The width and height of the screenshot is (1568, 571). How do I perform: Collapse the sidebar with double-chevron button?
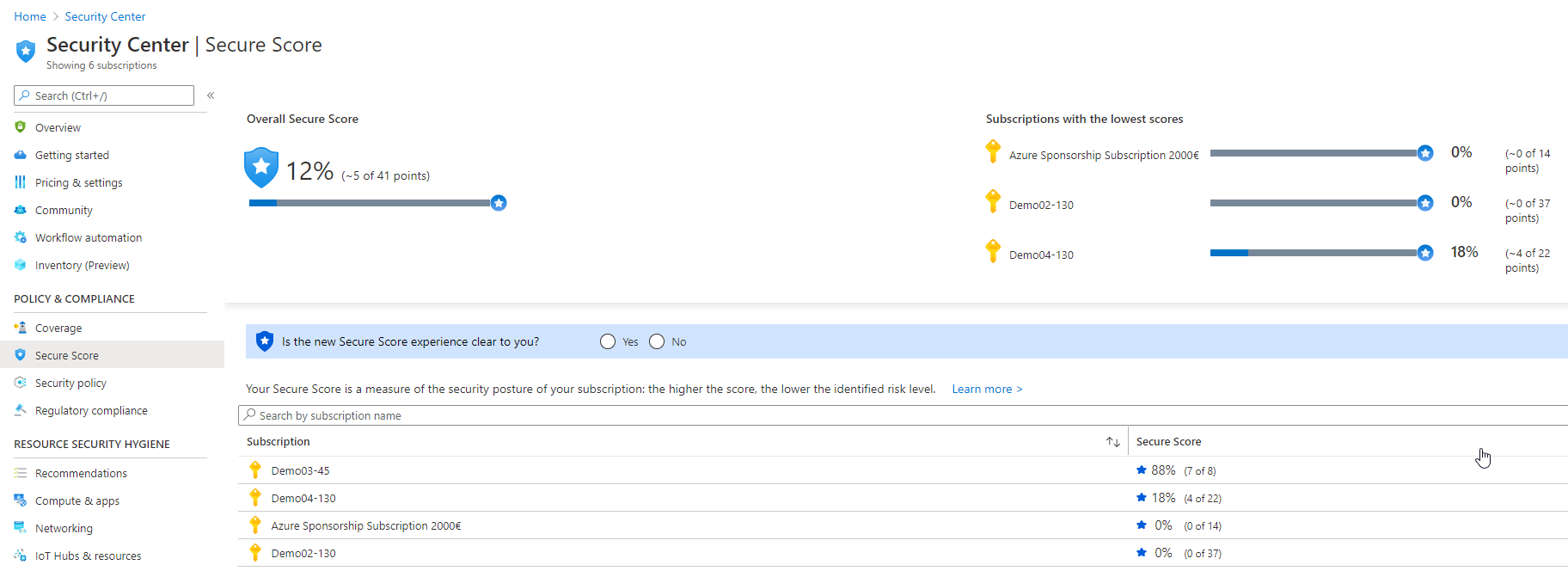click(211, 95)
